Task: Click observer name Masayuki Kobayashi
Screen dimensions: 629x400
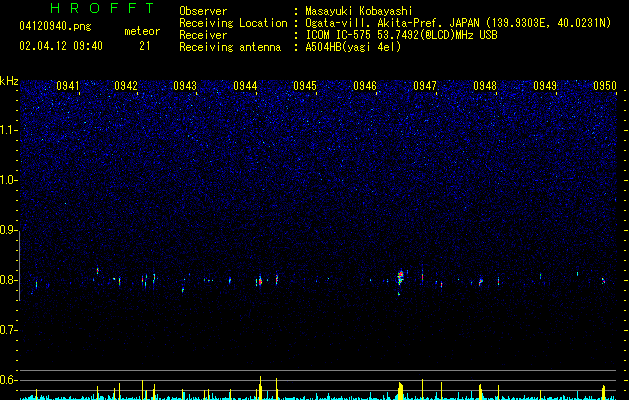Action: [359, 11]
